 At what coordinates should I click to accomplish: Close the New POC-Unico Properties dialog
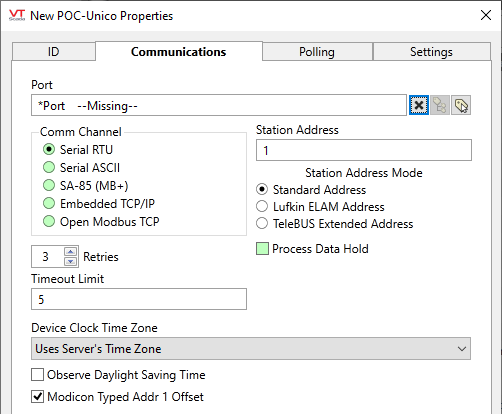click(x=486, y=15)
